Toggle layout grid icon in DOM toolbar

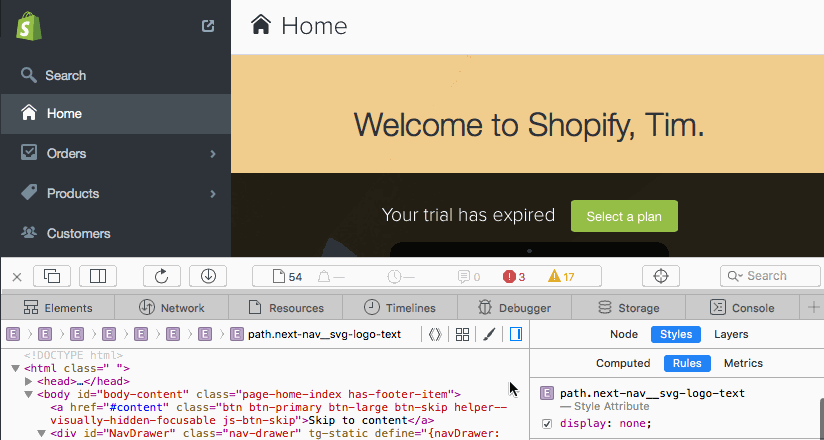(x=462, y=334)
